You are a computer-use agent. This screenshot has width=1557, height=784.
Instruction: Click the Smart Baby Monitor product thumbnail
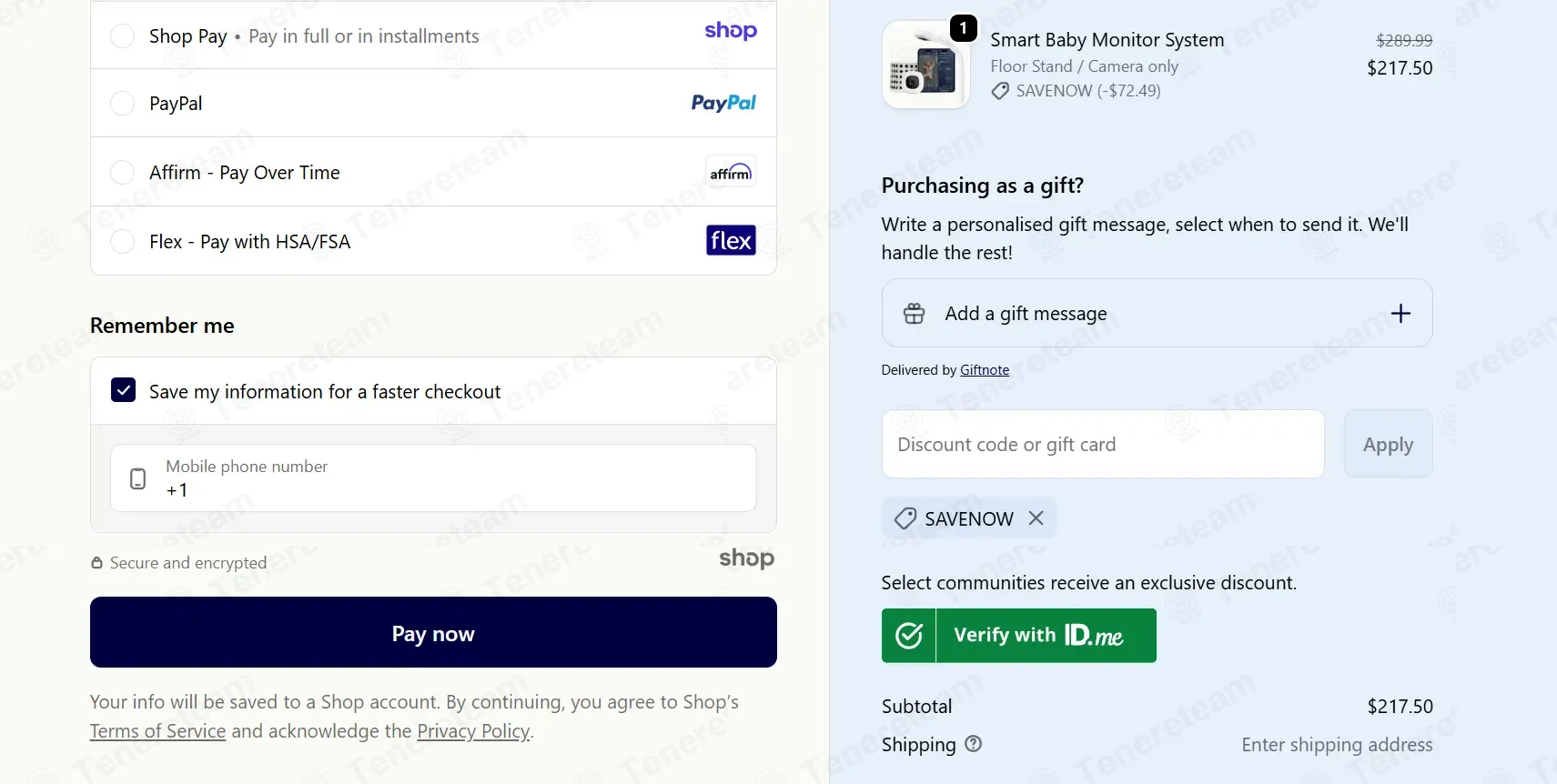[925, 65]
